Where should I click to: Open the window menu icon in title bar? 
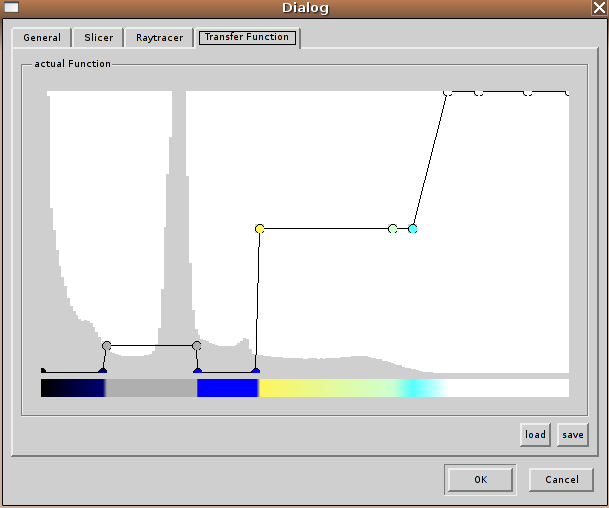point(11,8)
